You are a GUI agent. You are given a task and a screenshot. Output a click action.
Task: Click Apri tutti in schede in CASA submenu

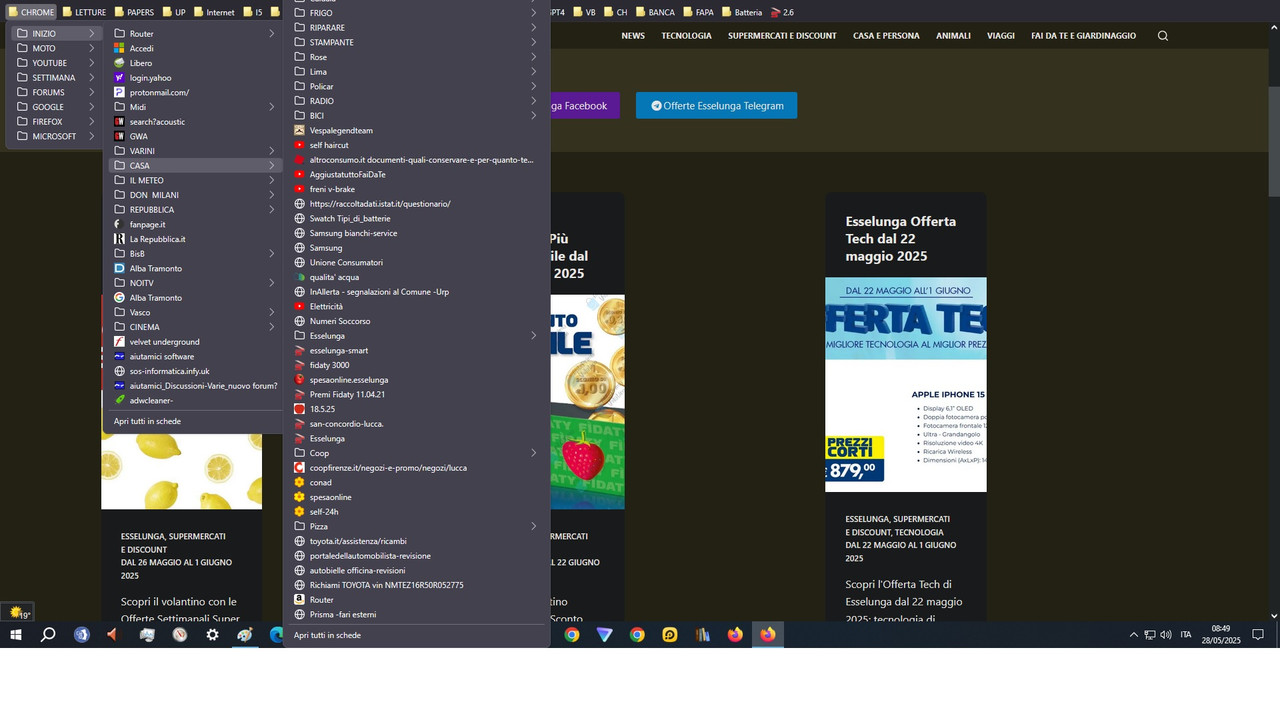tap(327, 635)
